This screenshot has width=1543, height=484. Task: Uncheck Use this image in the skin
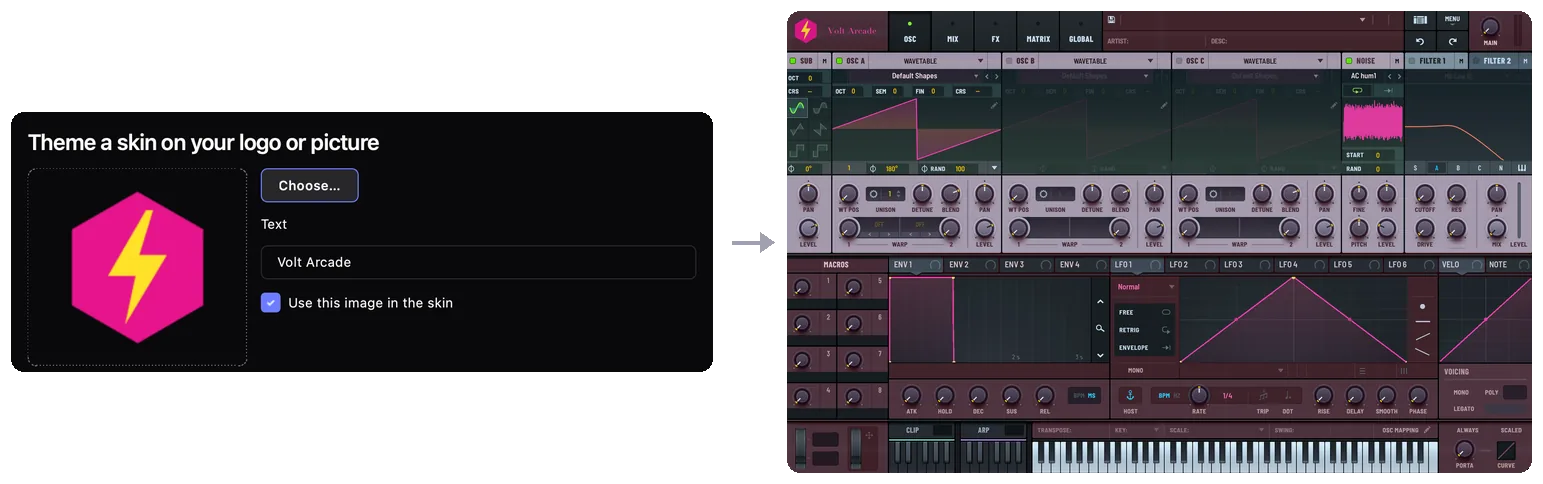tap(271, 302)
